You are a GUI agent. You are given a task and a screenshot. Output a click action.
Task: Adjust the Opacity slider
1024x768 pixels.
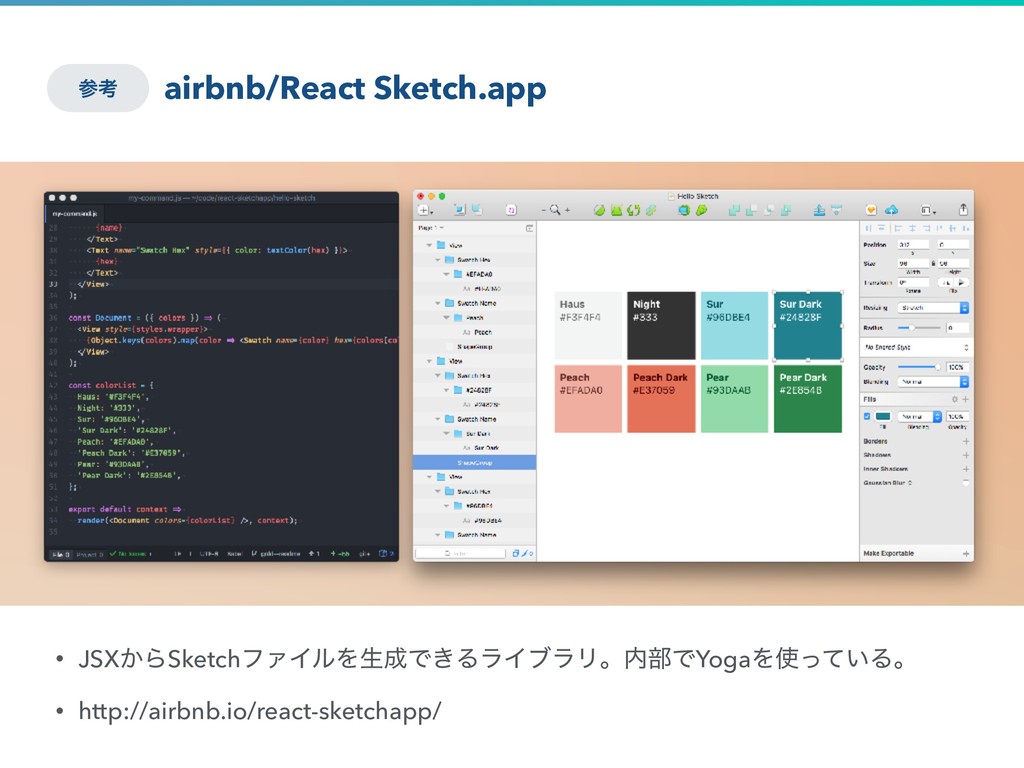coord(920,367)
